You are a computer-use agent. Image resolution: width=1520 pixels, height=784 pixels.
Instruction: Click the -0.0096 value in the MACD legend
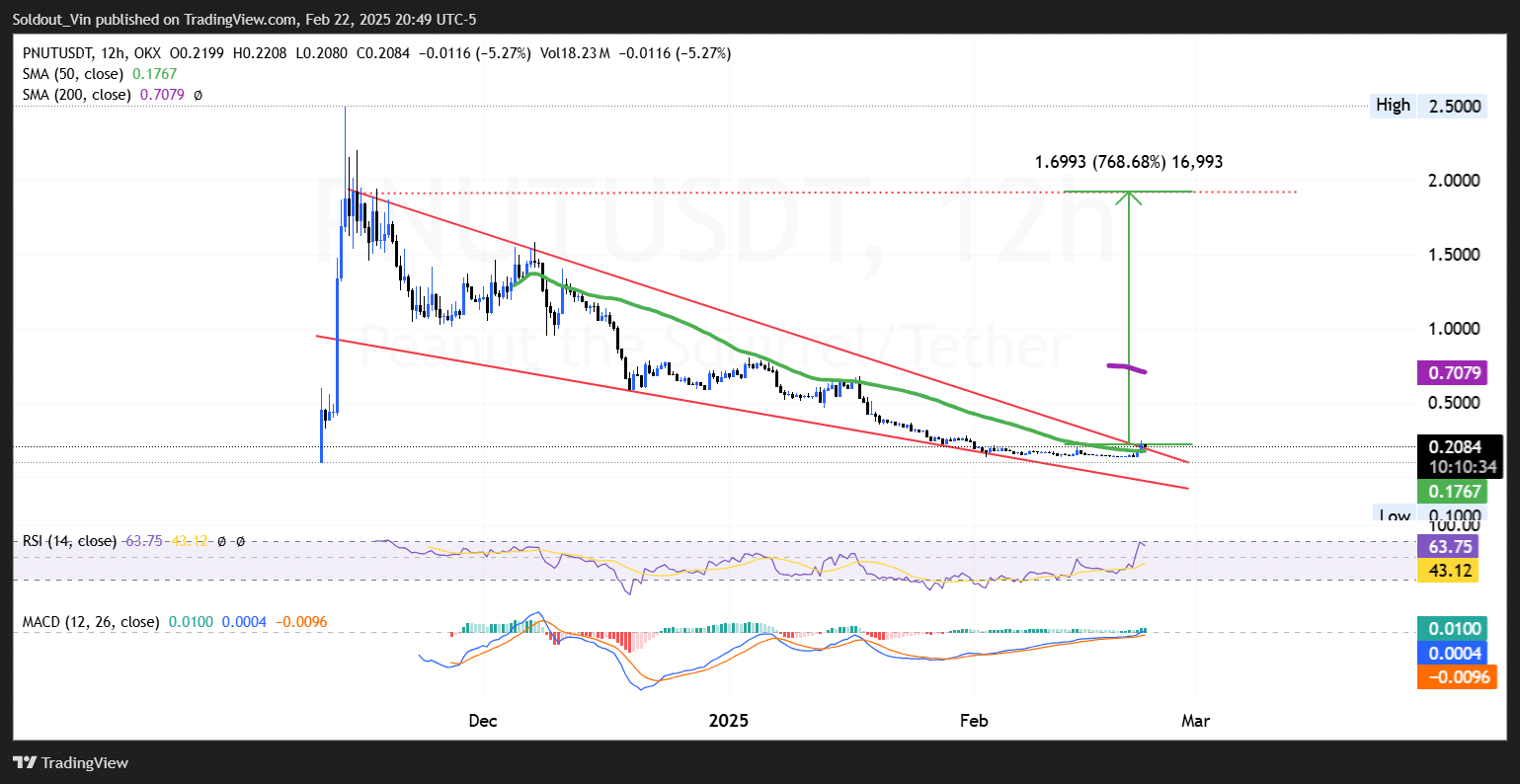(x=301, y=622)
